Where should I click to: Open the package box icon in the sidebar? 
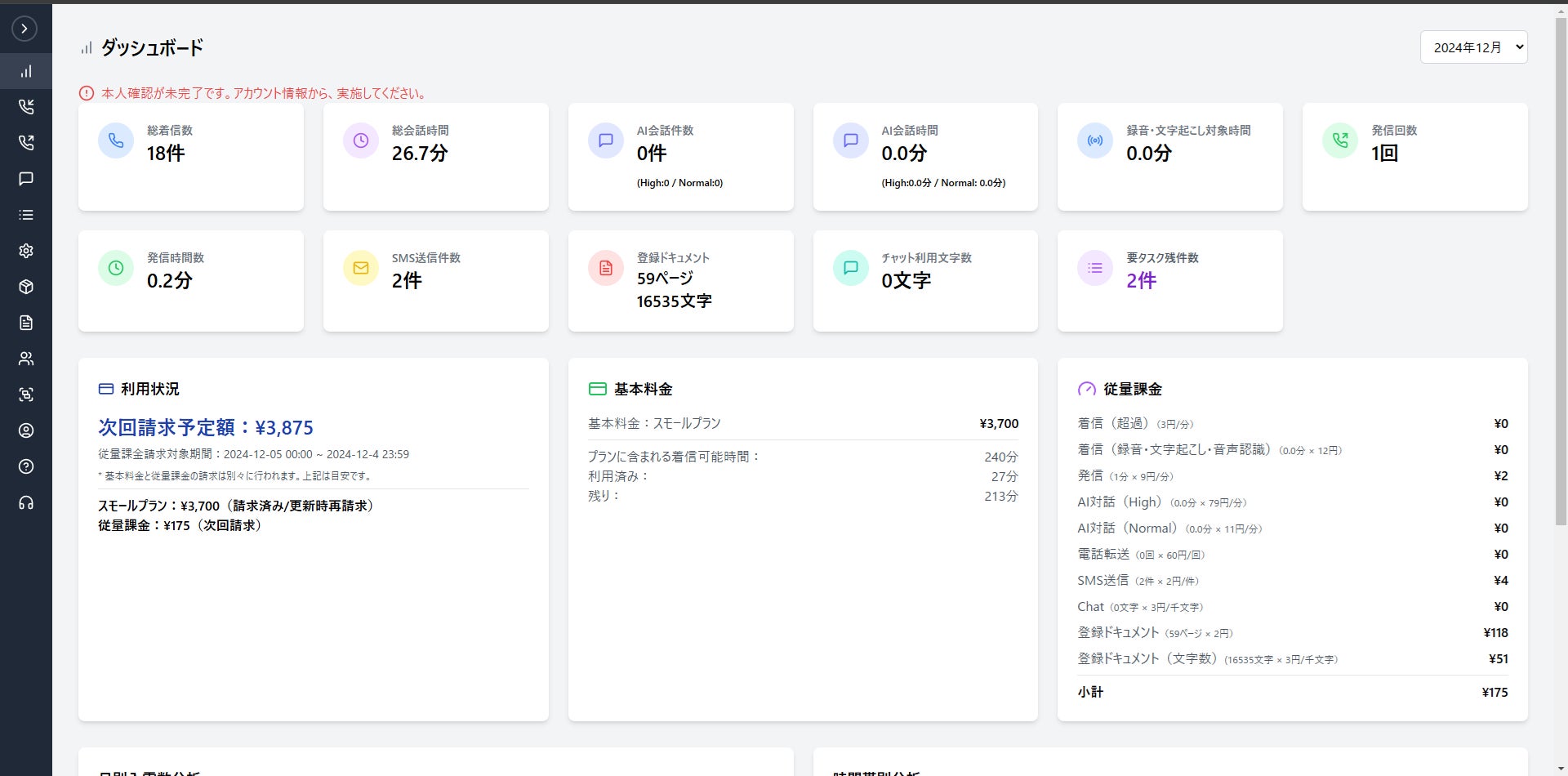26,287
